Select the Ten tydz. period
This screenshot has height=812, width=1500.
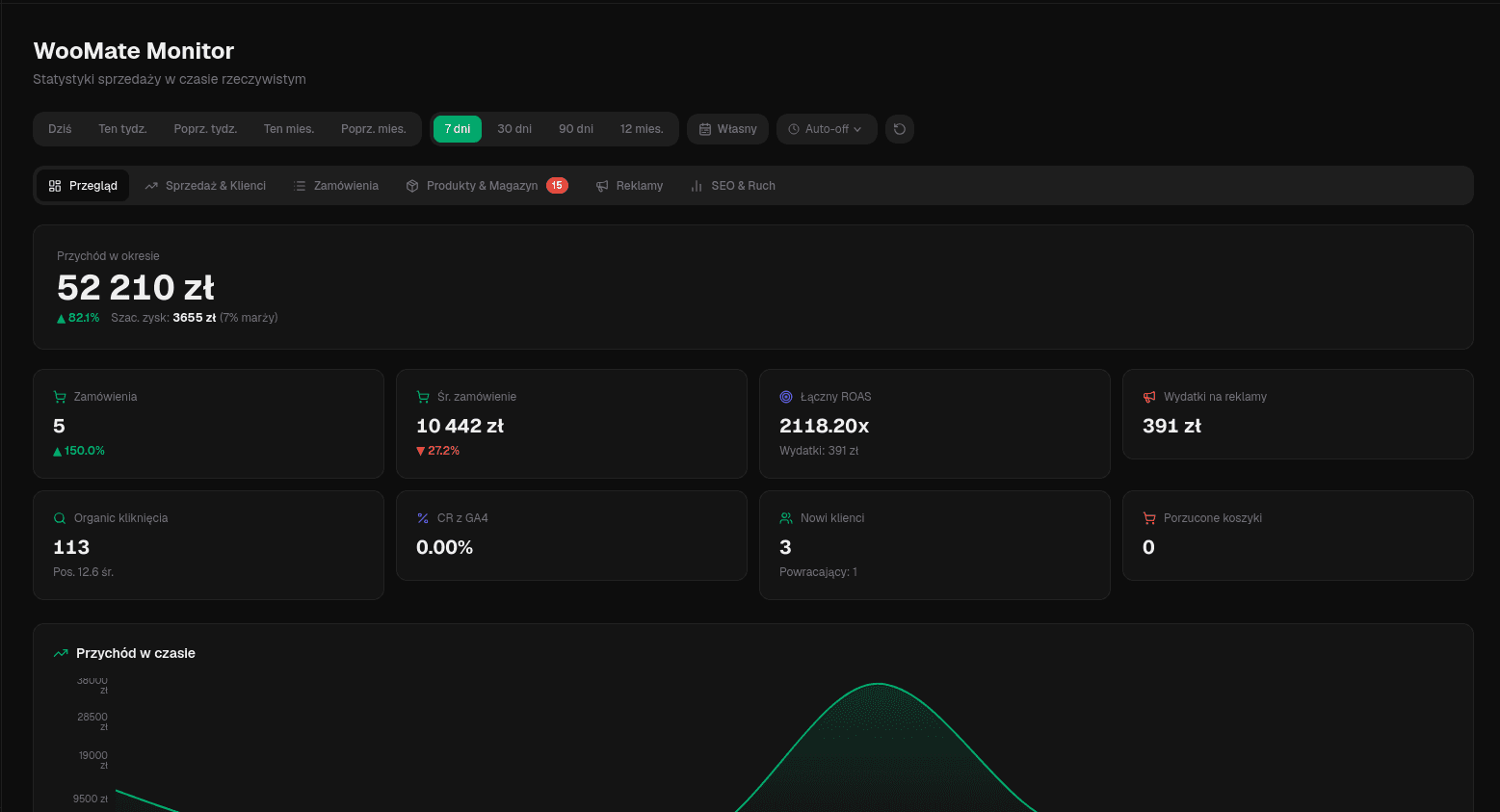[x=122, y=129]
